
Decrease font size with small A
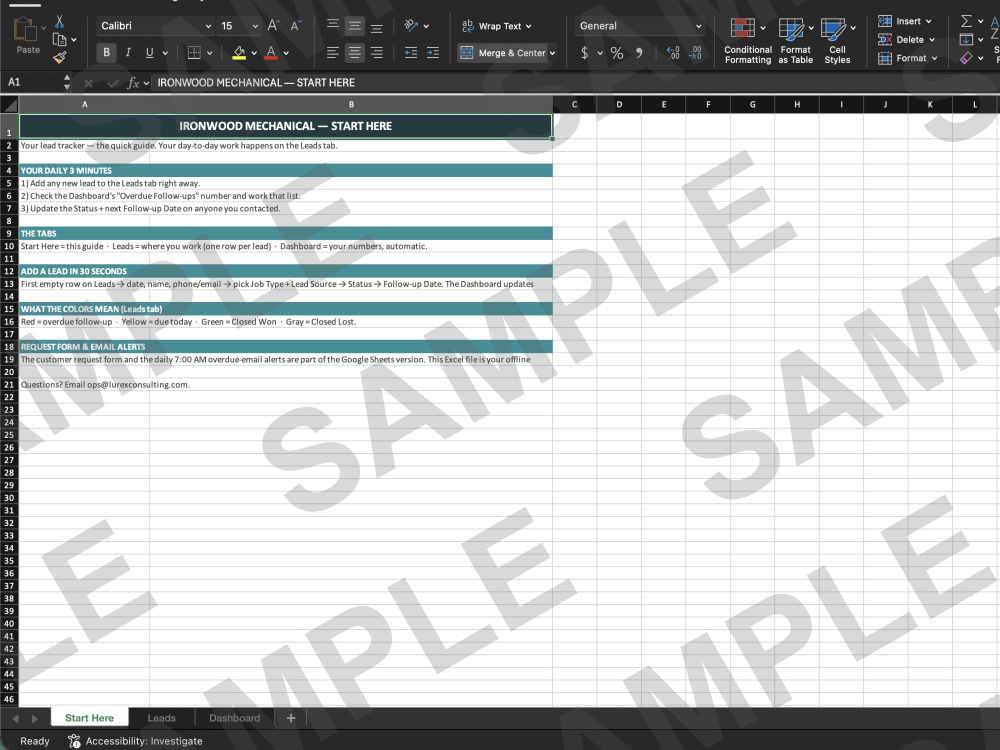[x=296, y=26]
